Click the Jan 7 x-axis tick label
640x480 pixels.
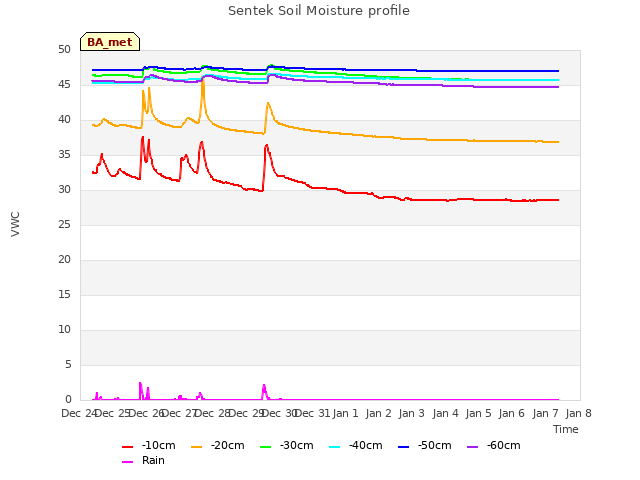tap(545, 413)
